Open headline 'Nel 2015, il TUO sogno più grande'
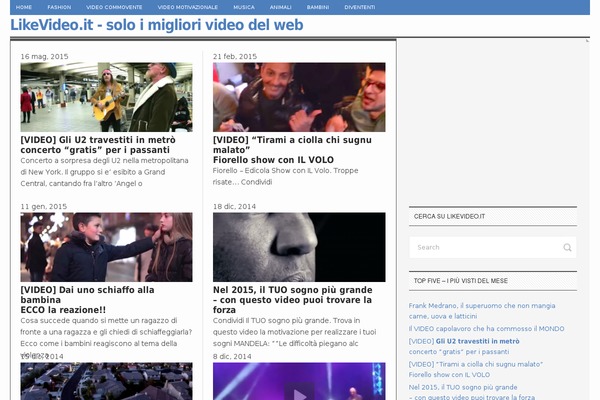 (293, 300)
